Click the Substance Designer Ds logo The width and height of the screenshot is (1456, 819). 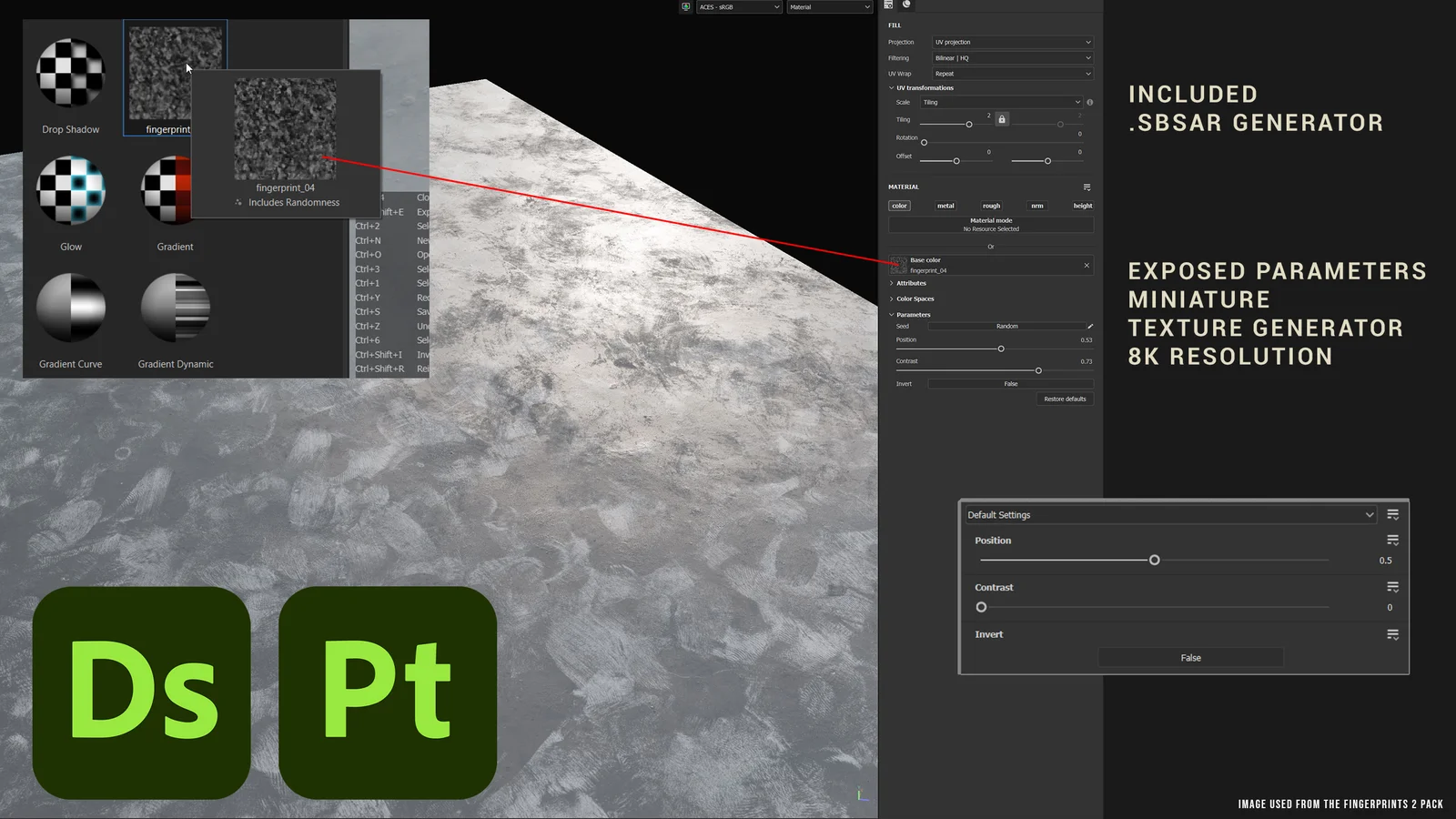[140, 693]
